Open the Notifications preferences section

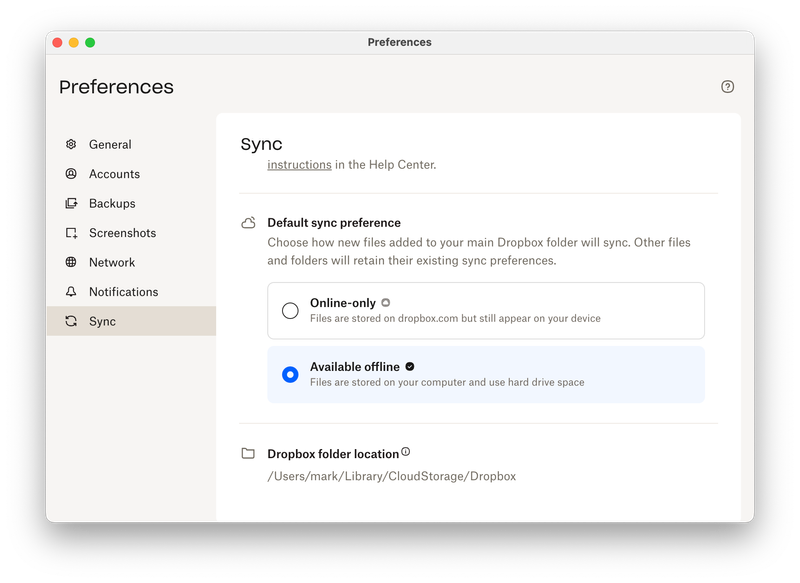coord(123,292)
